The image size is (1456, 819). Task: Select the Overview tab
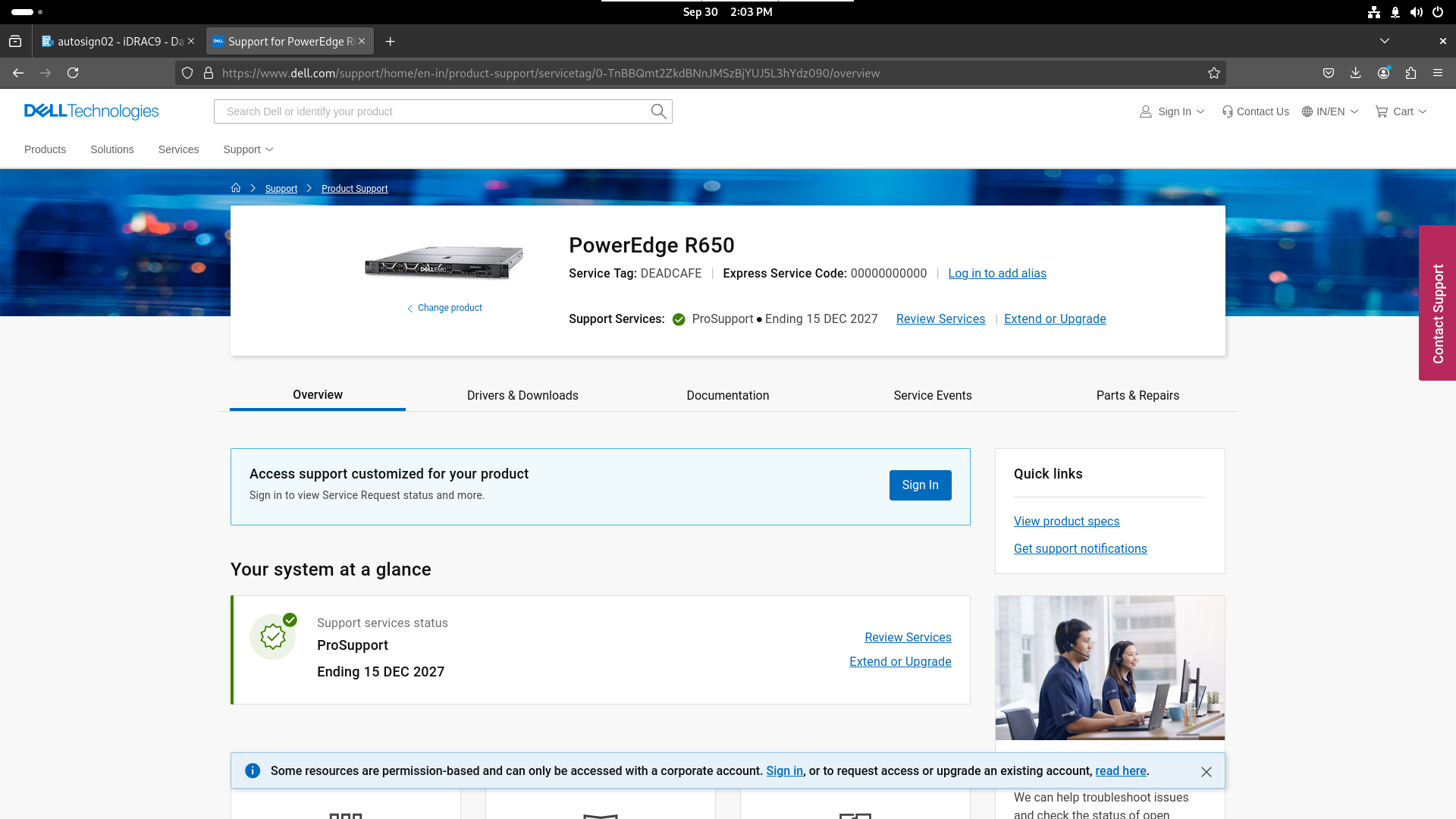click(317, 394)
